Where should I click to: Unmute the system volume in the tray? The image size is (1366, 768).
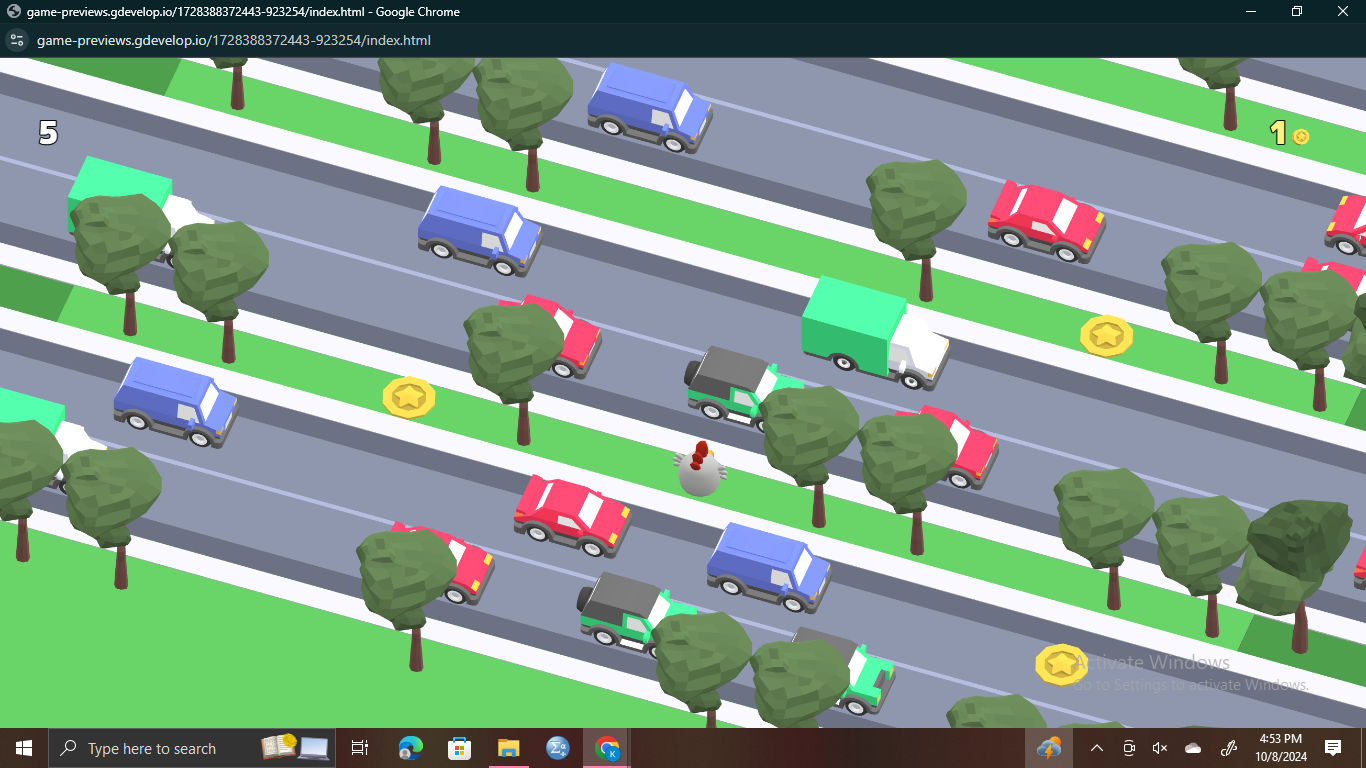click(1160, 748)
